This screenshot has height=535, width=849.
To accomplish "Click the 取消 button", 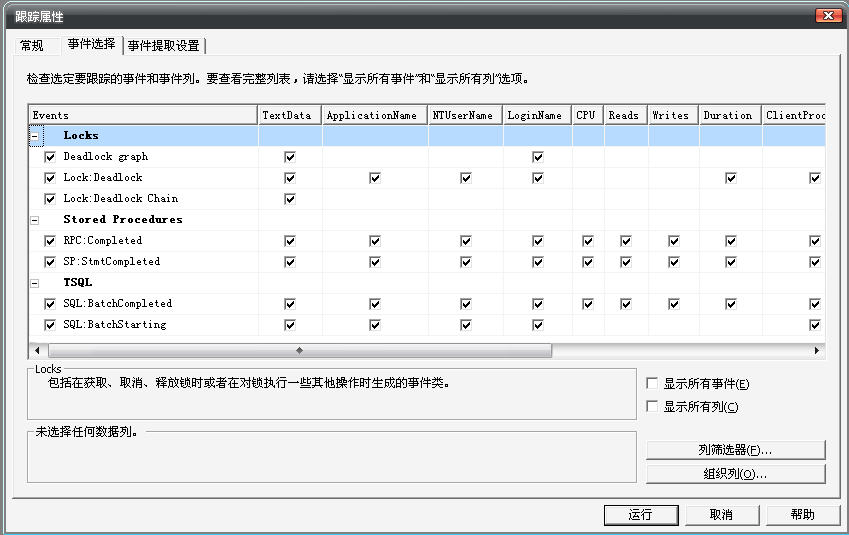I will 722,514.
